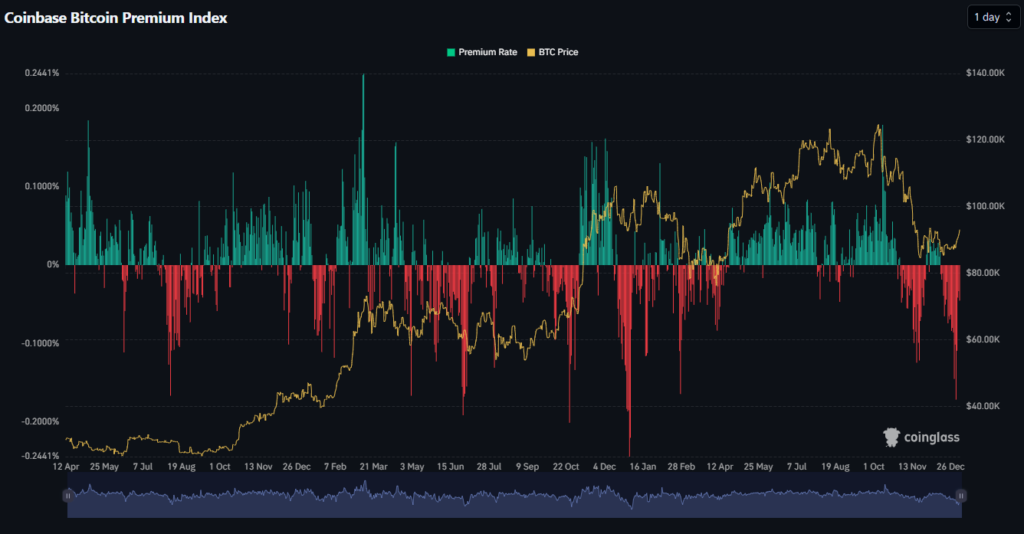
Task: Open the "1 day" interval dropdown
Action: pyautogui.click(x=992, y=17)
